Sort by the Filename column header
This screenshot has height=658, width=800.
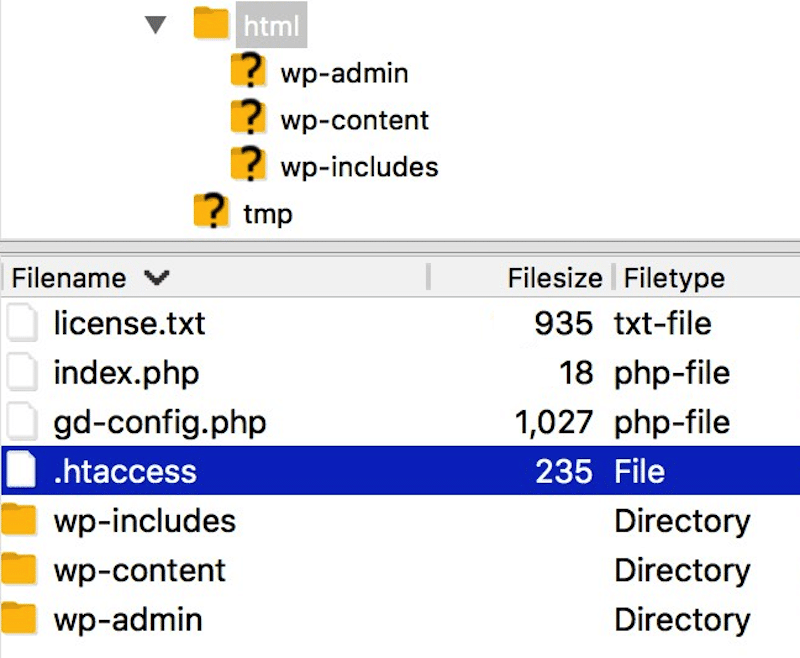tap(69, 277)
